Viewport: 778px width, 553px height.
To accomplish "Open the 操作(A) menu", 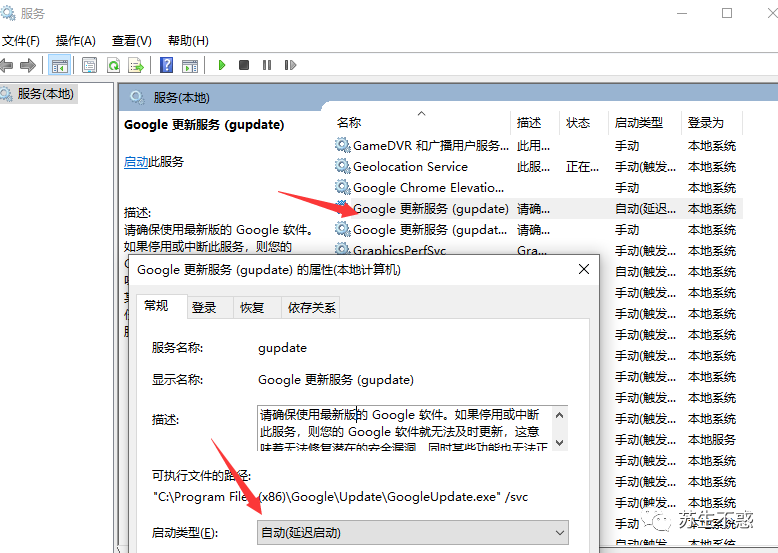I will tap(75, 41).
